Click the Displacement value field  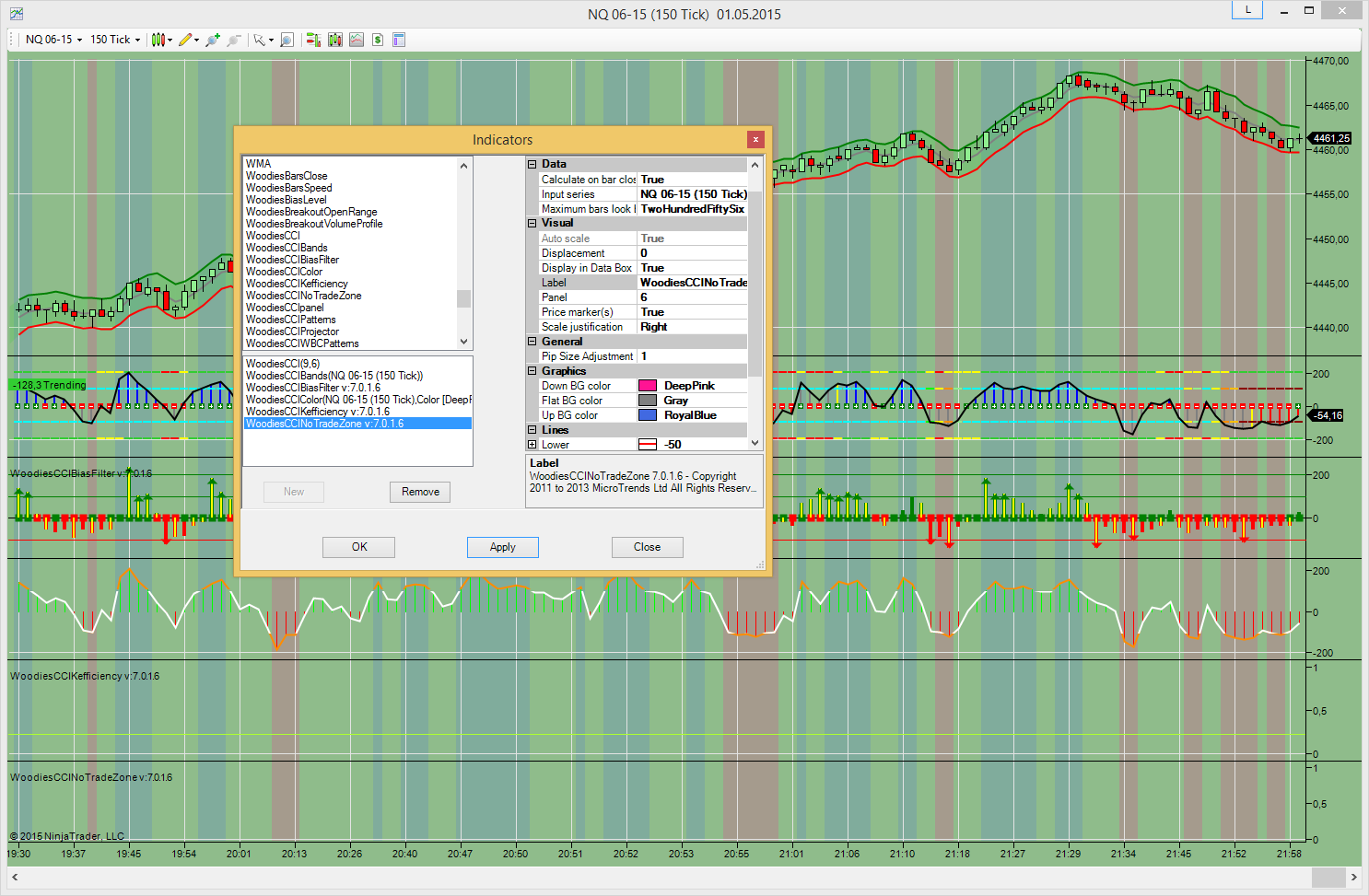coord(693,253)
